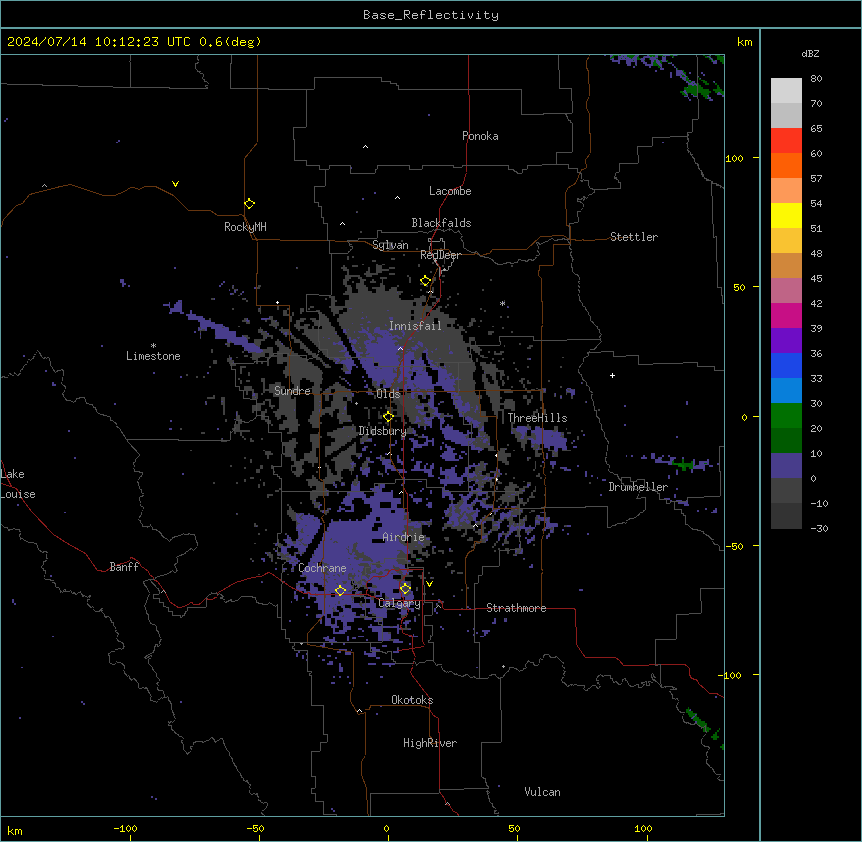The width and height of the screenshot is (862, 842).
Task: Click the Ponoka city label
Action: pyautogui.click(x=480, y=136)
